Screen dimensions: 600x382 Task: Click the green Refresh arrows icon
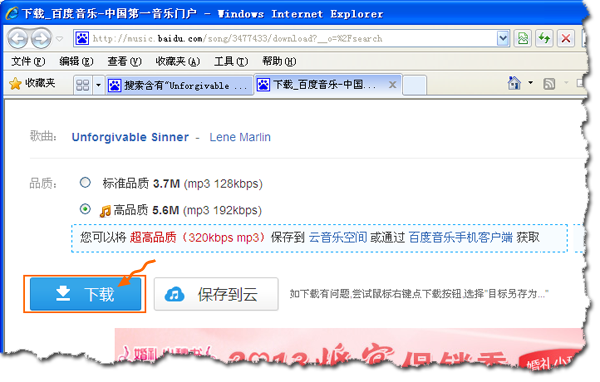coord(544,38)
